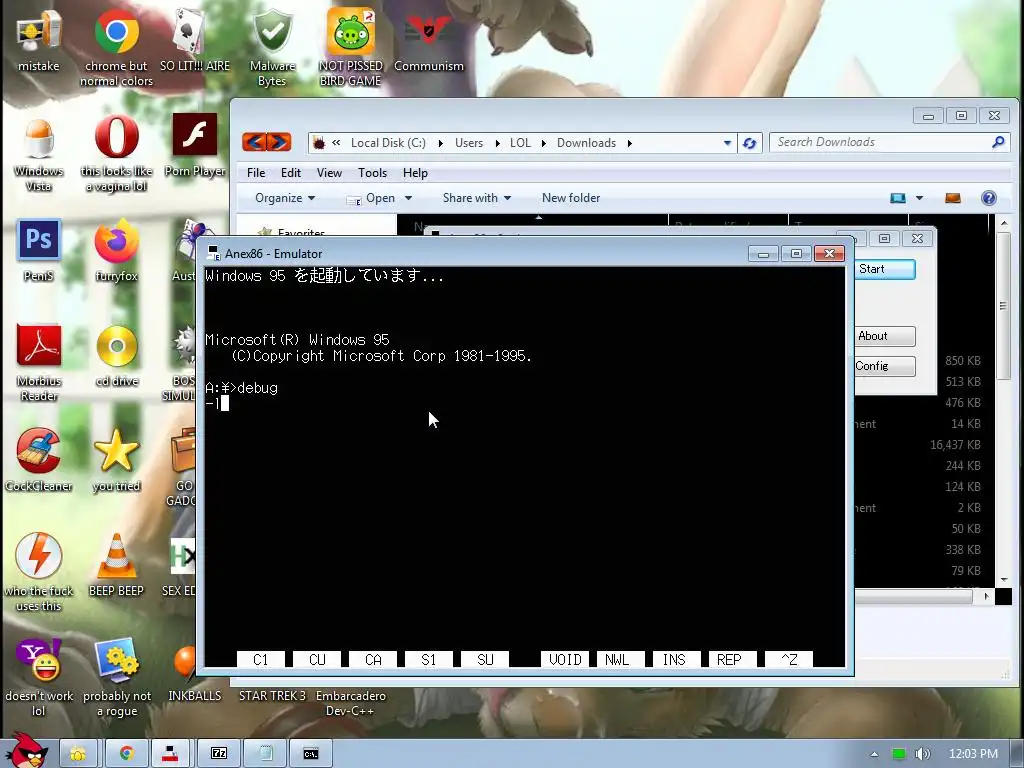
Task: Click the Config button in Anex86 window
Action: (x=885, y=366)
